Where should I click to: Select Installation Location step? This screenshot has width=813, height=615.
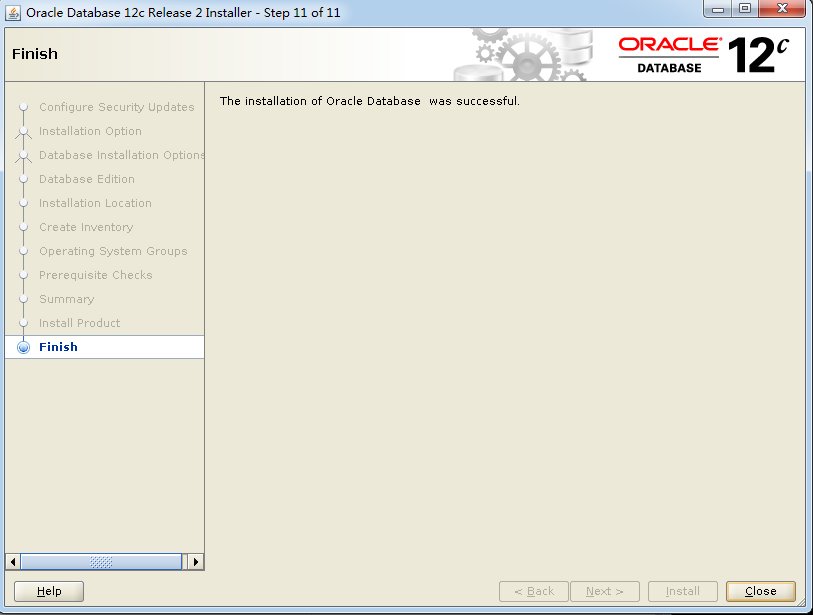(95, 203)
